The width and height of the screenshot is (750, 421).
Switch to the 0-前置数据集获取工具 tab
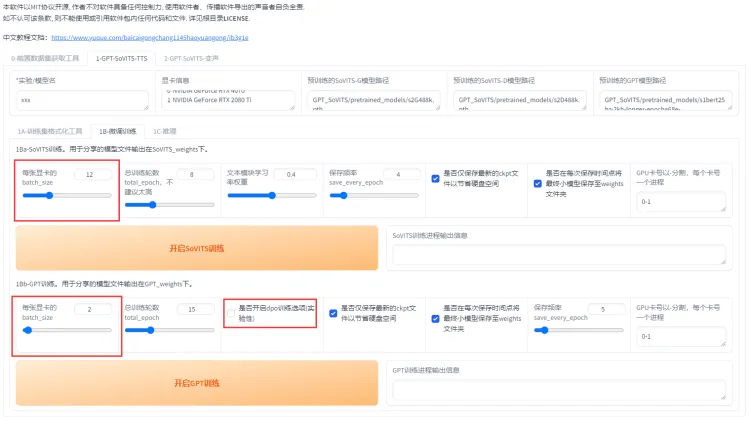click(x=45, y=58)
